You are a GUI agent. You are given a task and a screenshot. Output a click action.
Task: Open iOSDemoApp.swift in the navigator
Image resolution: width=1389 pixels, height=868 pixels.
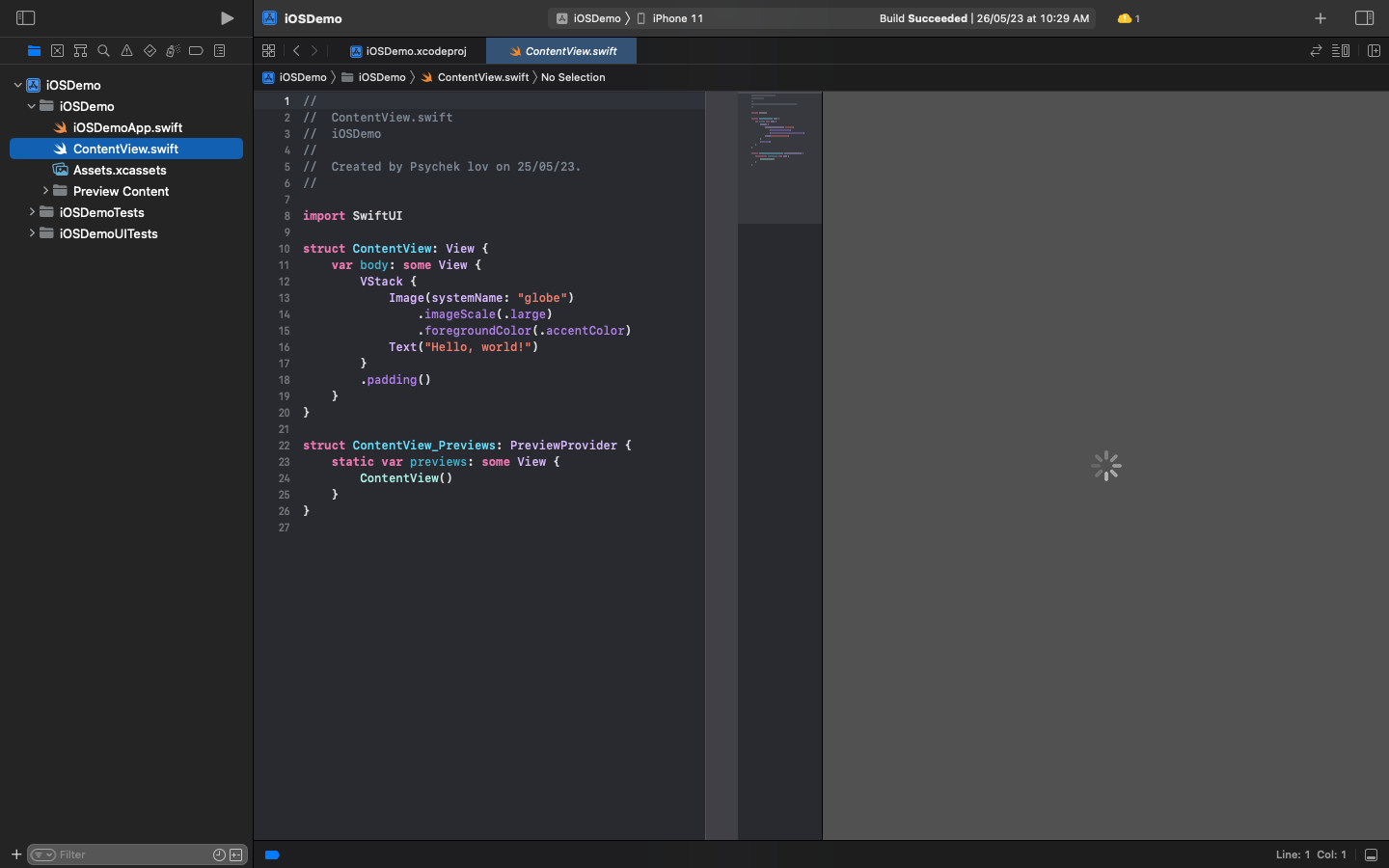coord(126,127)
